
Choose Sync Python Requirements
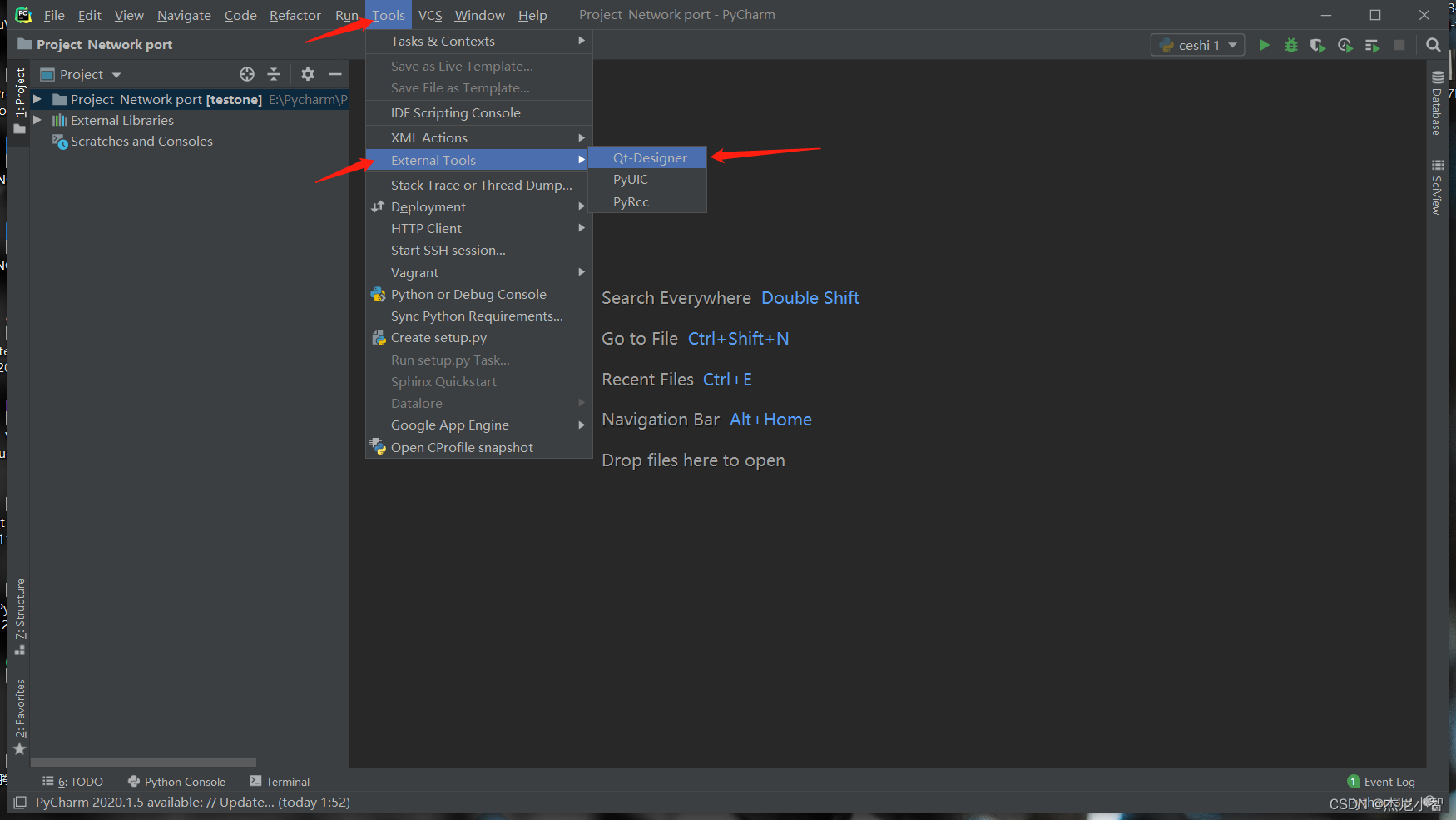click(478, 316)
